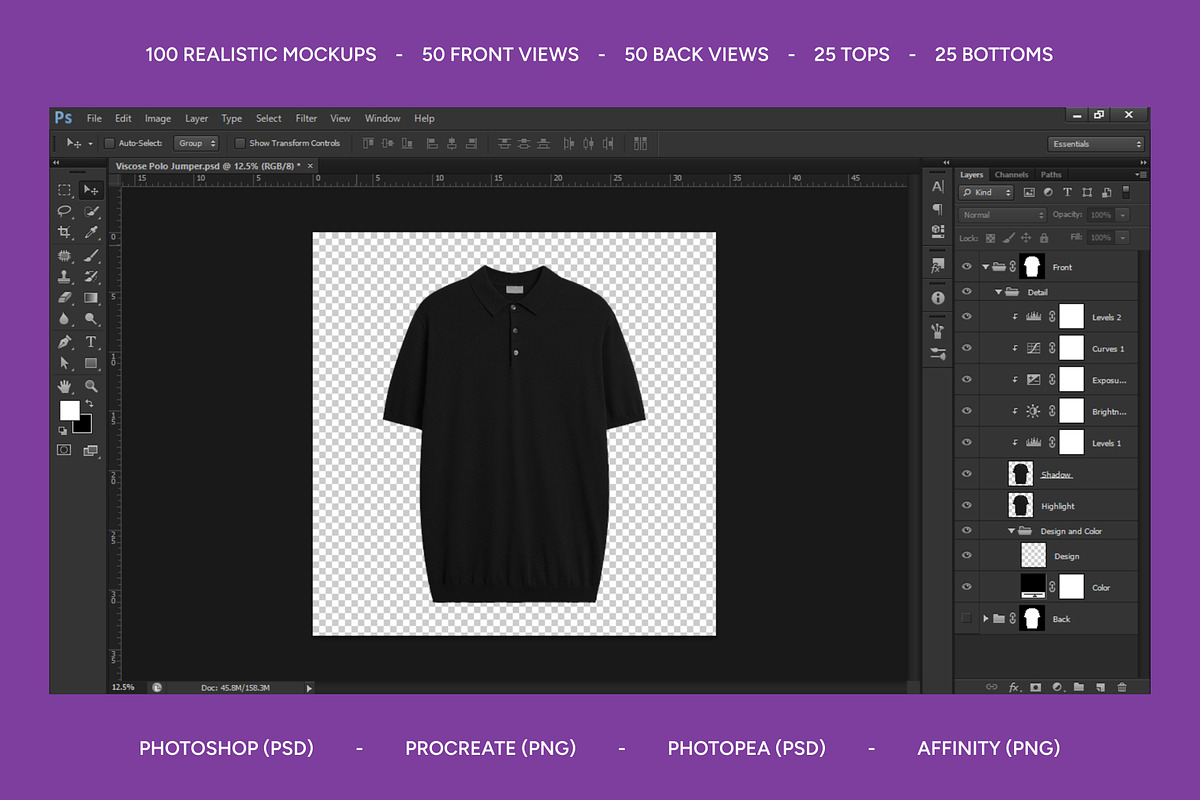Expand the Back group
This screenshot has width=1200, height=800.
point(986,618)
